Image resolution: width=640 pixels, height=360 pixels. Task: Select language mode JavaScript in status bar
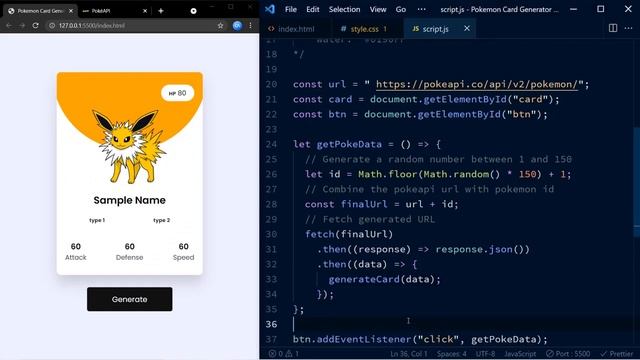click(520, 354)
